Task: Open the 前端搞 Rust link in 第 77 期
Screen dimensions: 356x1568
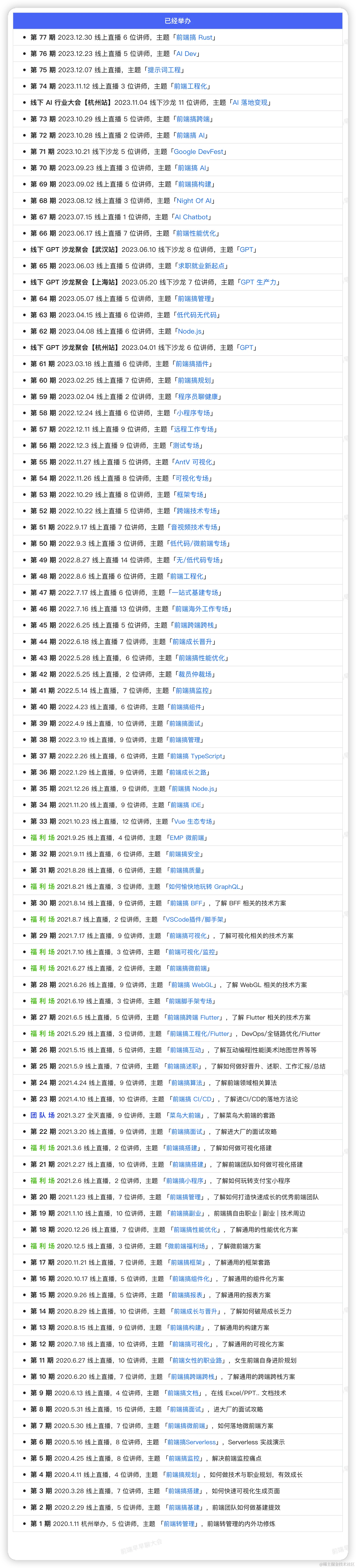Action: pyautogui.click(x=194, y=37)
